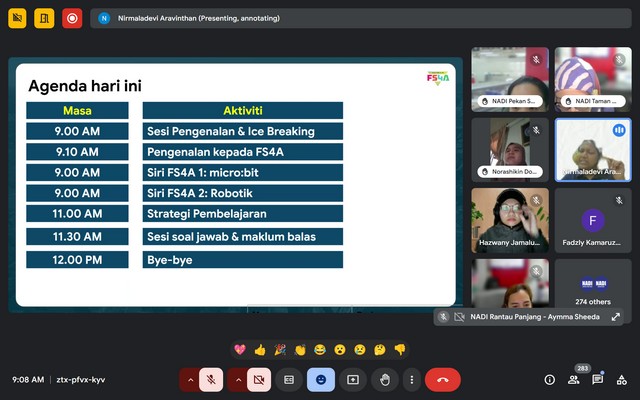
Task: Unmute the microphone button
Action: tap(211, 380)
